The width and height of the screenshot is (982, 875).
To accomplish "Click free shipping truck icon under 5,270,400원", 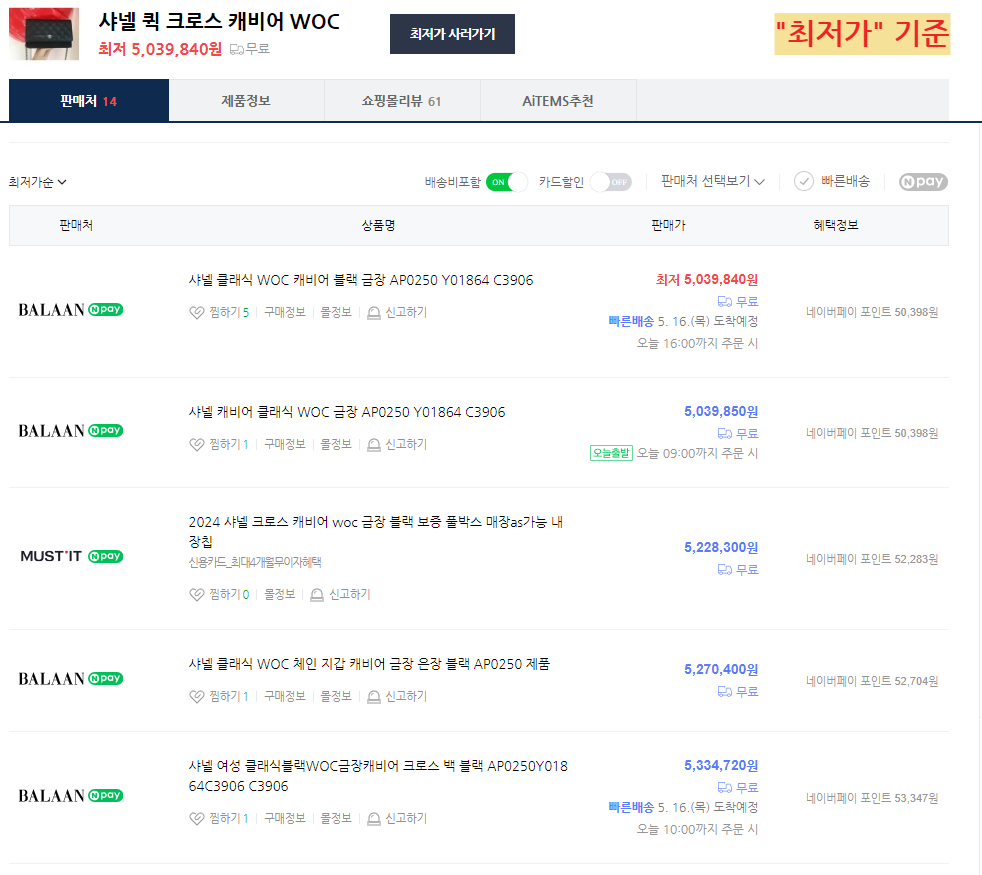I will [x=725, y=692].
